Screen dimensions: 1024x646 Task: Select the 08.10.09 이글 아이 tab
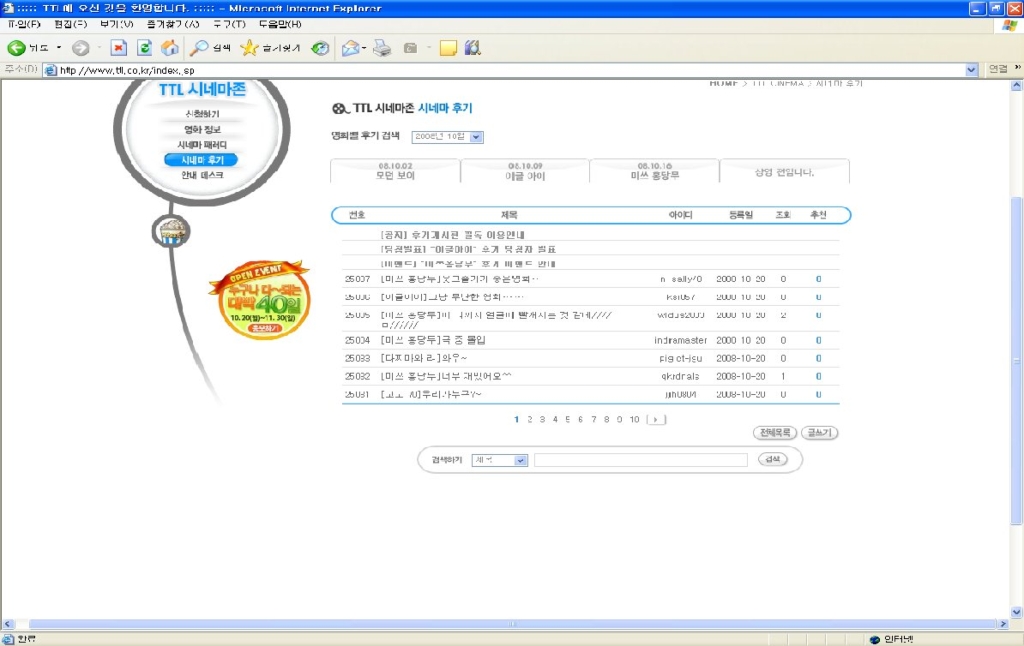(525, 171)
